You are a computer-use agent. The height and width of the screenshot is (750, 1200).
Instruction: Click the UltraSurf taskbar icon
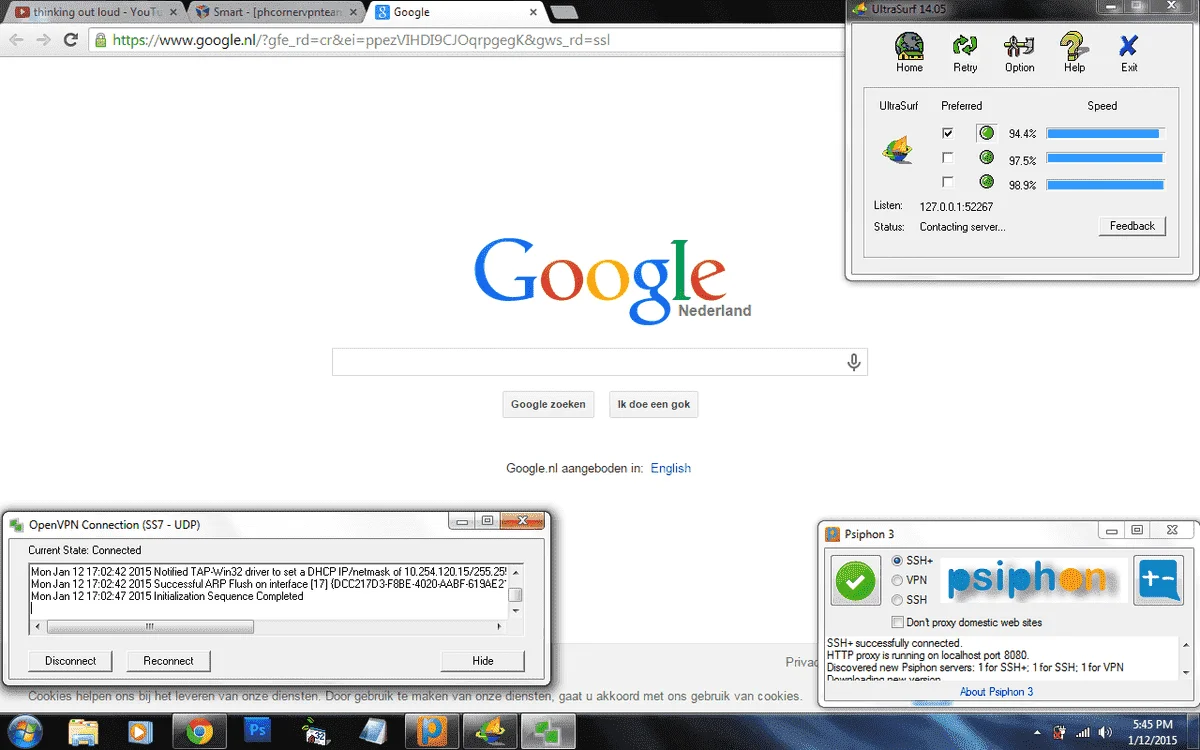point(489,732)
